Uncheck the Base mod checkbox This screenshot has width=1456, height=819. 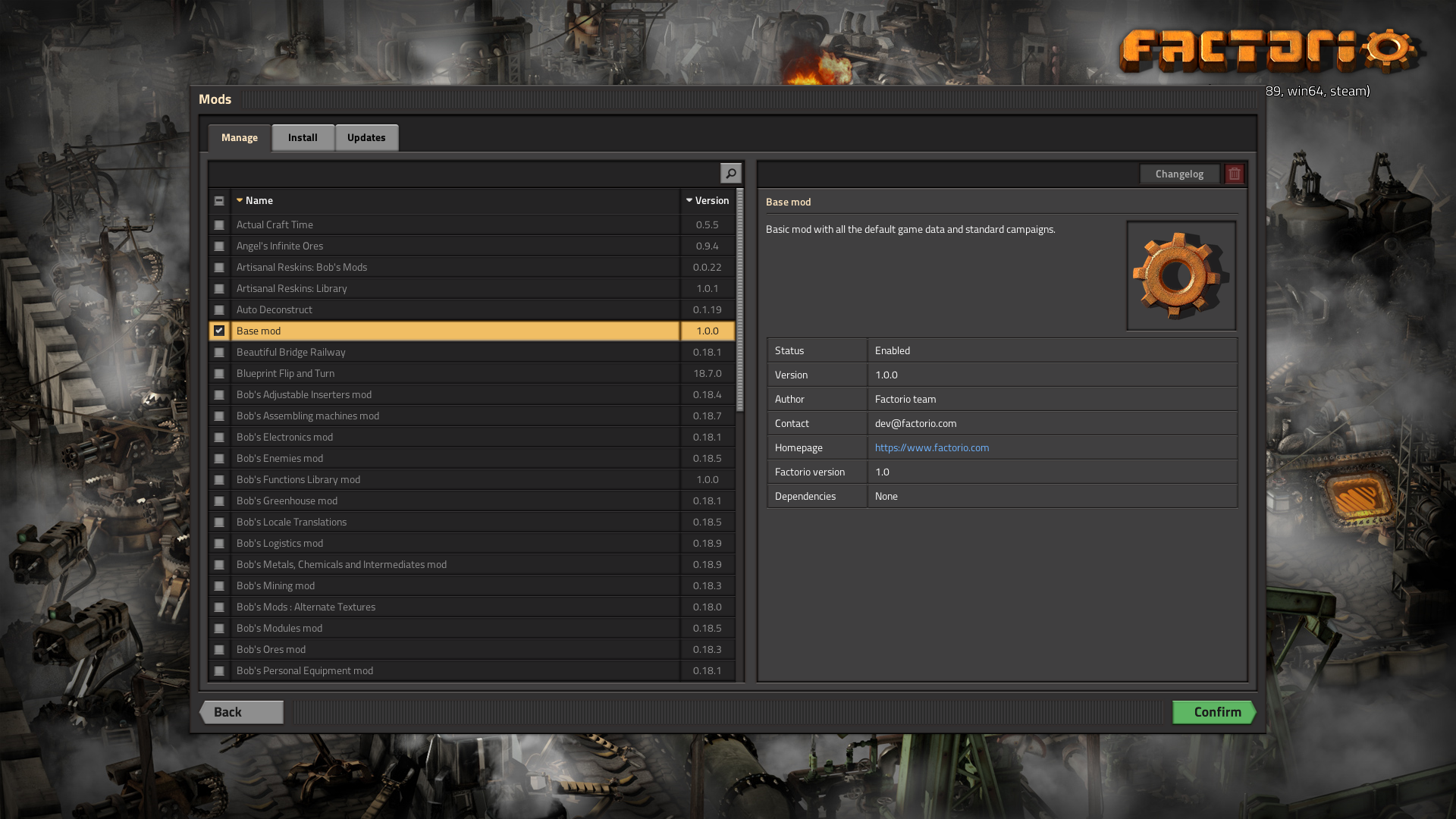[219, 331]
